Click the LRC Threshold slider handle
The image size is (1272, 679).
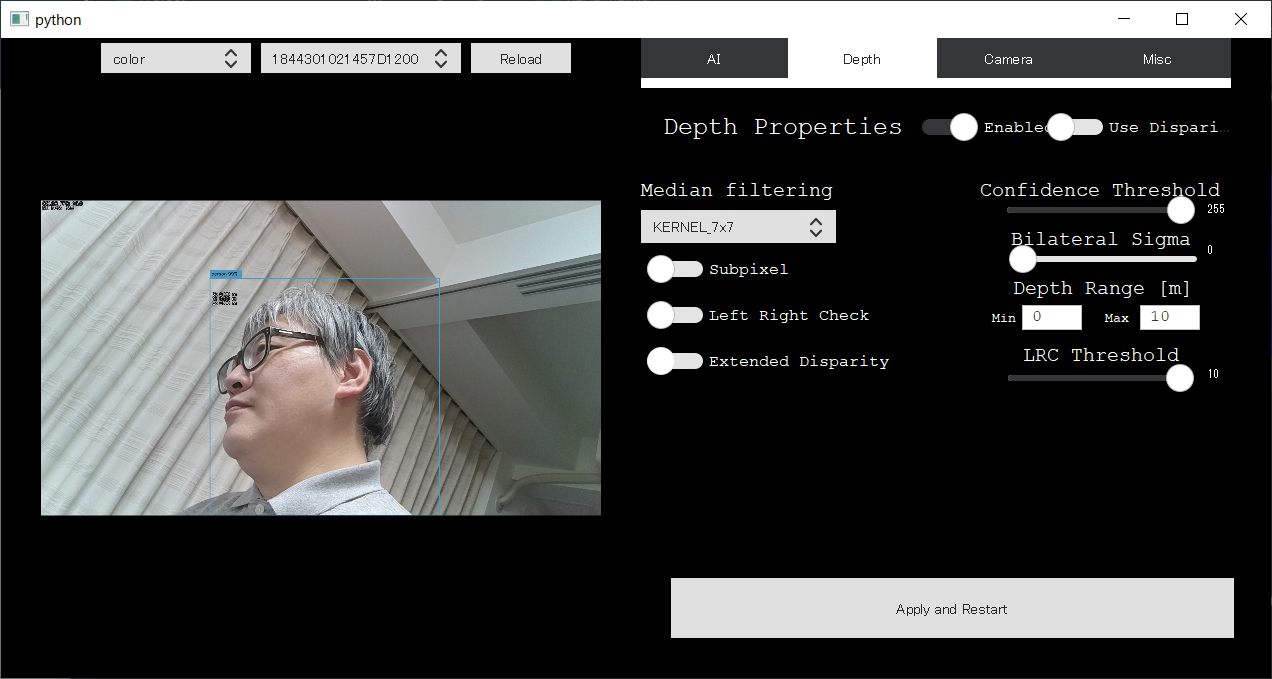pyautogui.click(x=1180, y=378)
